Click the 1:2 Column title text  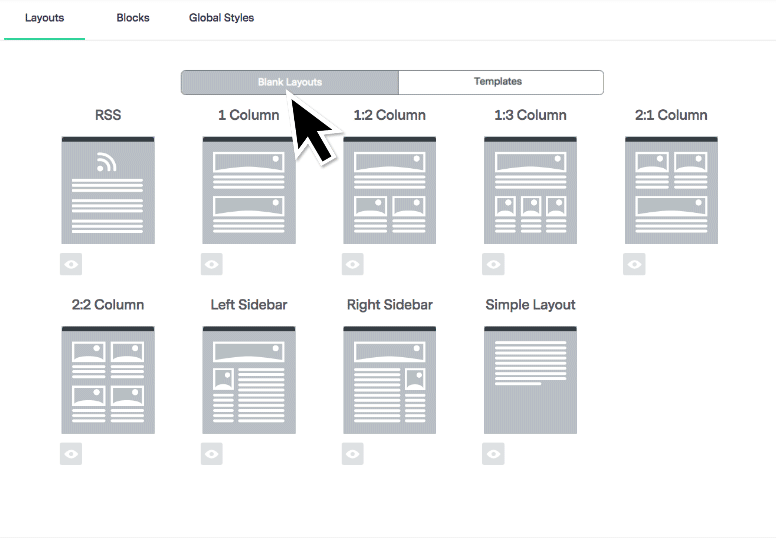point(389,115)
